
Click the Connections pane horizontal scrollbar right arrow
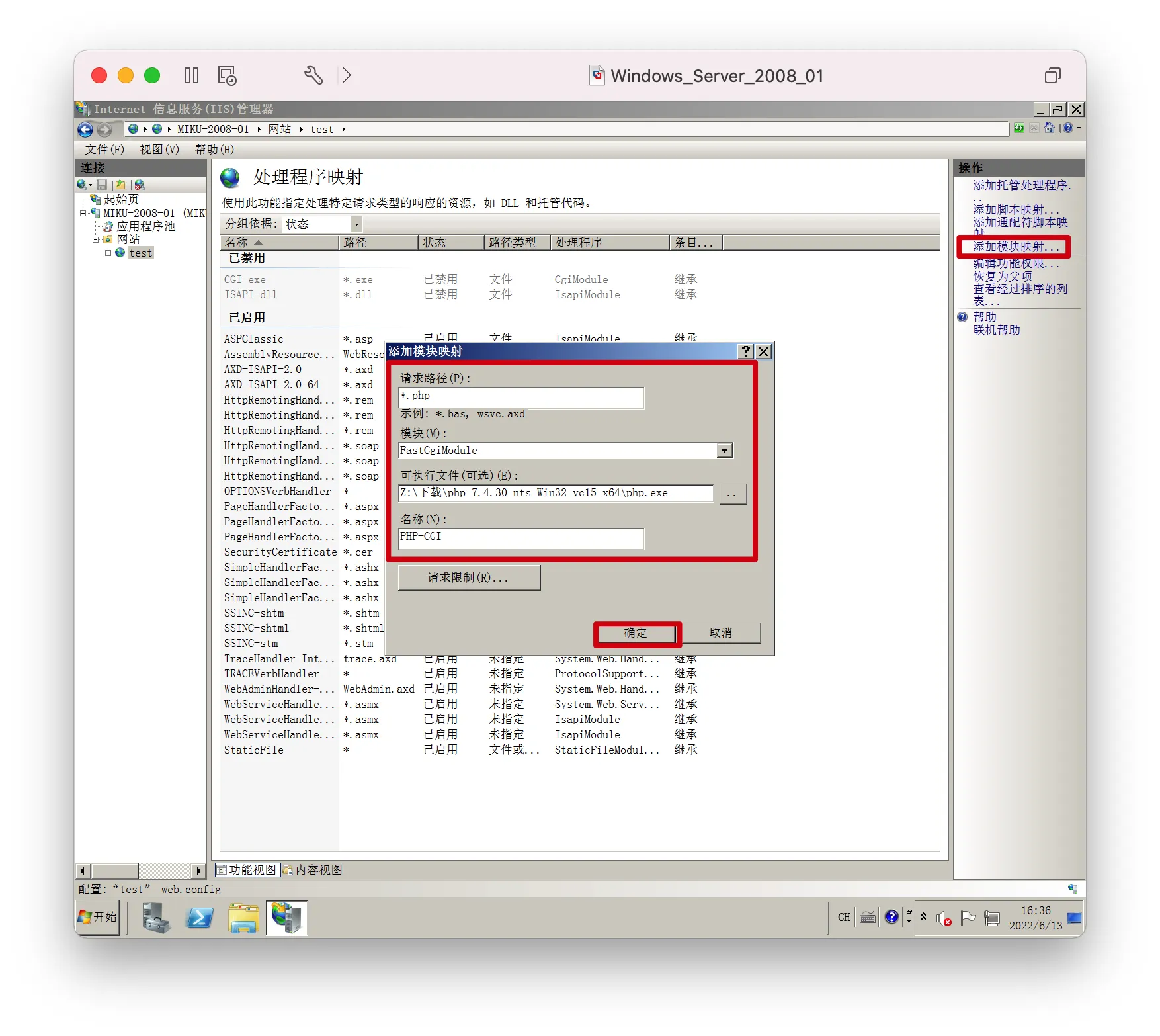pos(198,871)
